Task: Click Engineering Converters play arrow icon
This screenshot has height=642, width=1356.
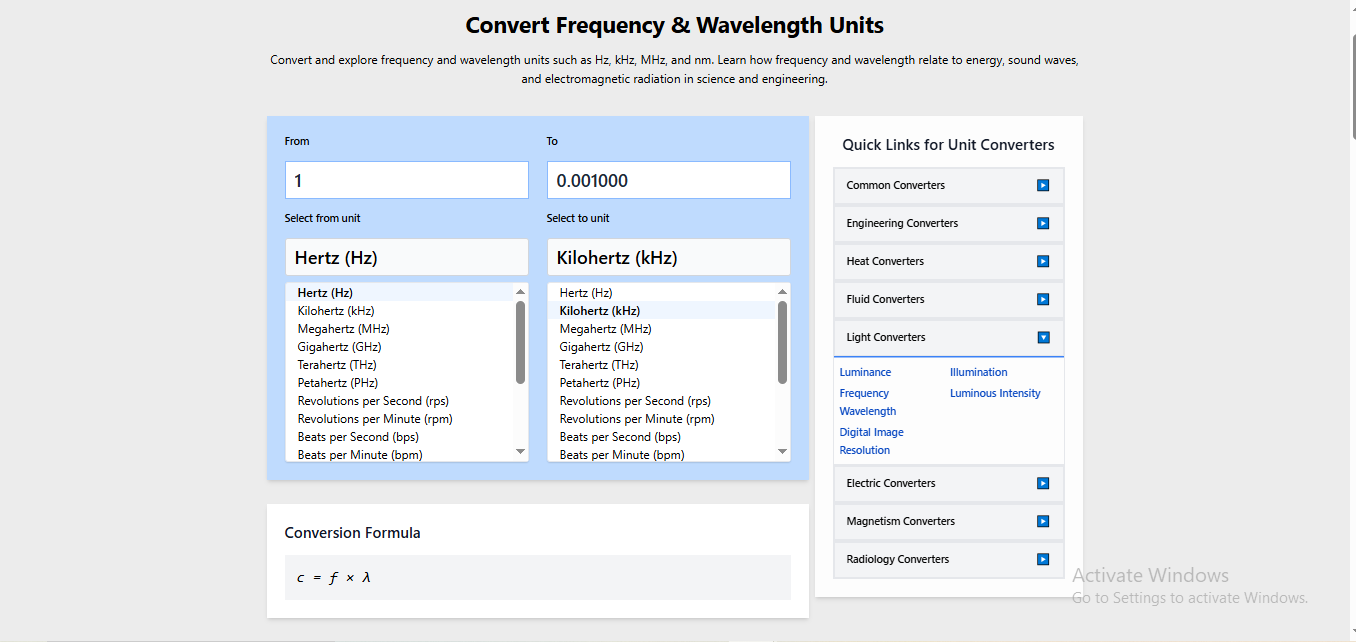Action: tap(1043, 223)
